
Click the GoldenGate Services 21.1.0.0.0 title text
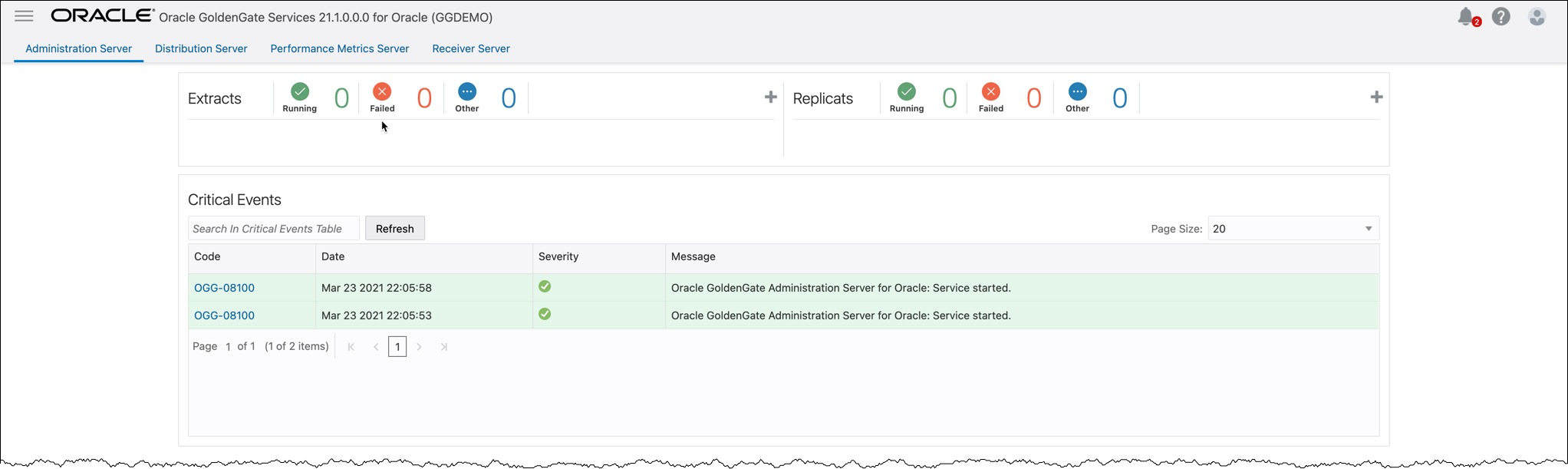(326, 17)
